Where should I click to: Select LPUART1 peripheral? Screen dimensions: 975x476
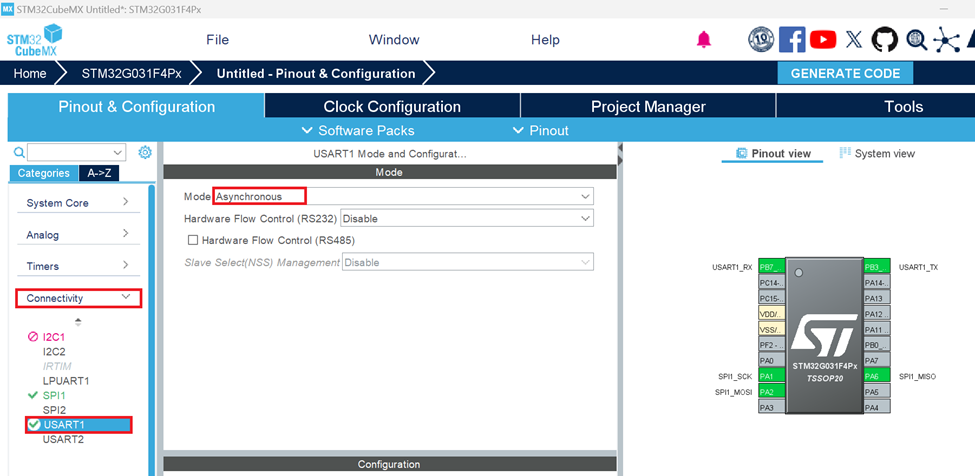click(66, 380)
